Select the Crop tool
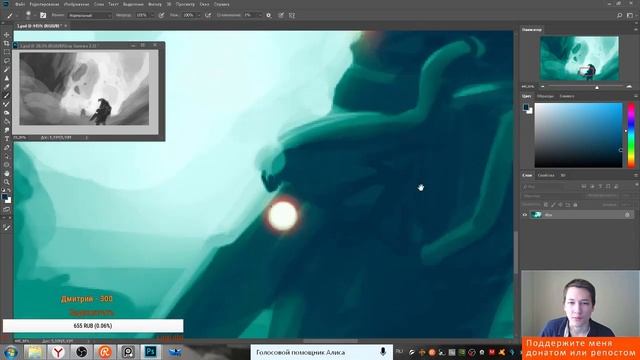Viewport: 640px width, 360px height. click(7, 43)
